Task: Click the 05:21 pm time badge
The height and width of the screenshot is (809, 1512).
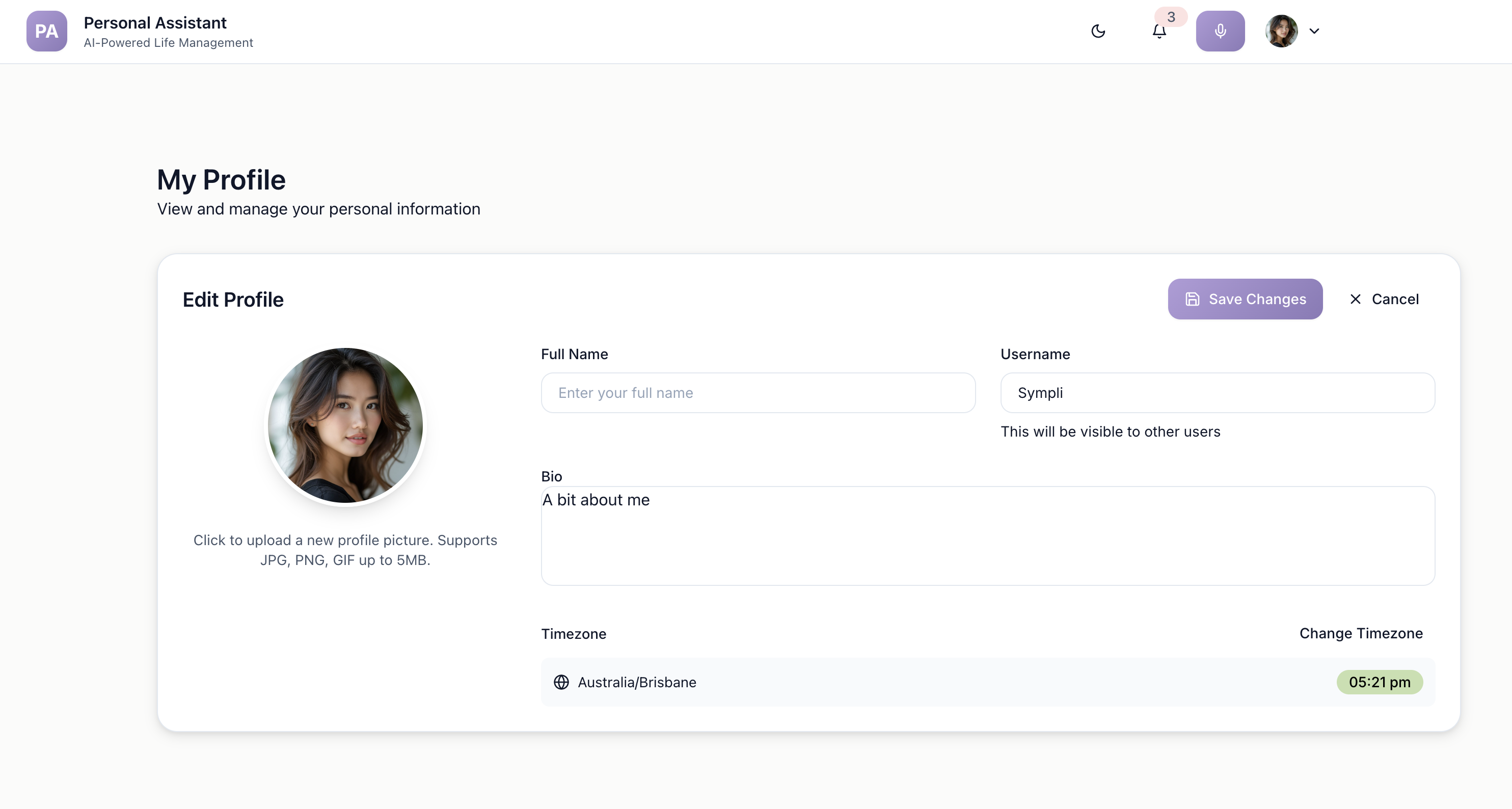Action: [1380, 682]
